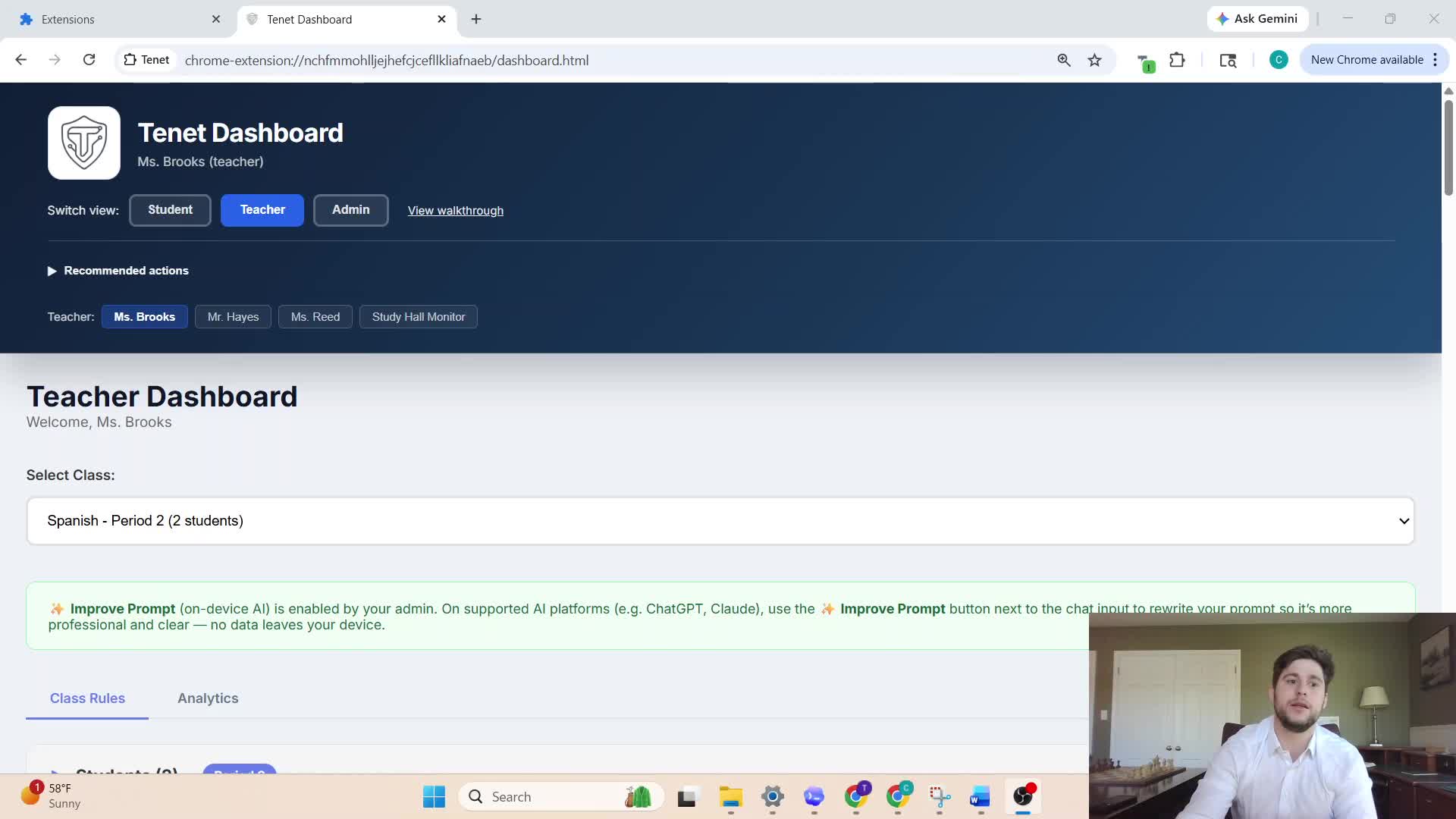
Task: Open the Chrome Extensions puzzle icon
Action: coord(1177,60)
